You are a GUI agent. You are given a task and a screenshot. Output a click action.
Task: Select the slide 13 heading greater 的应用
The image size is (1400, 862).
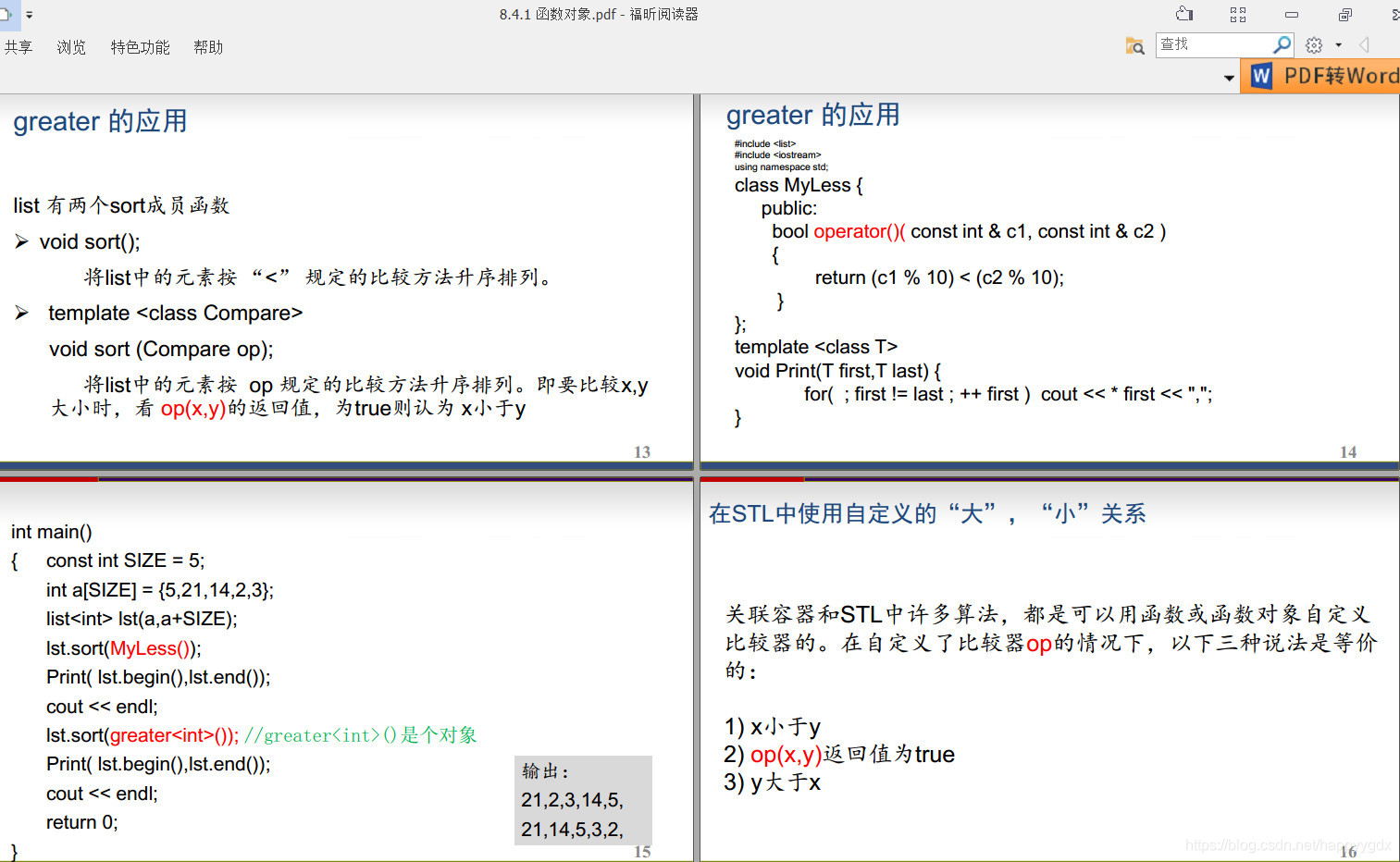100,121
